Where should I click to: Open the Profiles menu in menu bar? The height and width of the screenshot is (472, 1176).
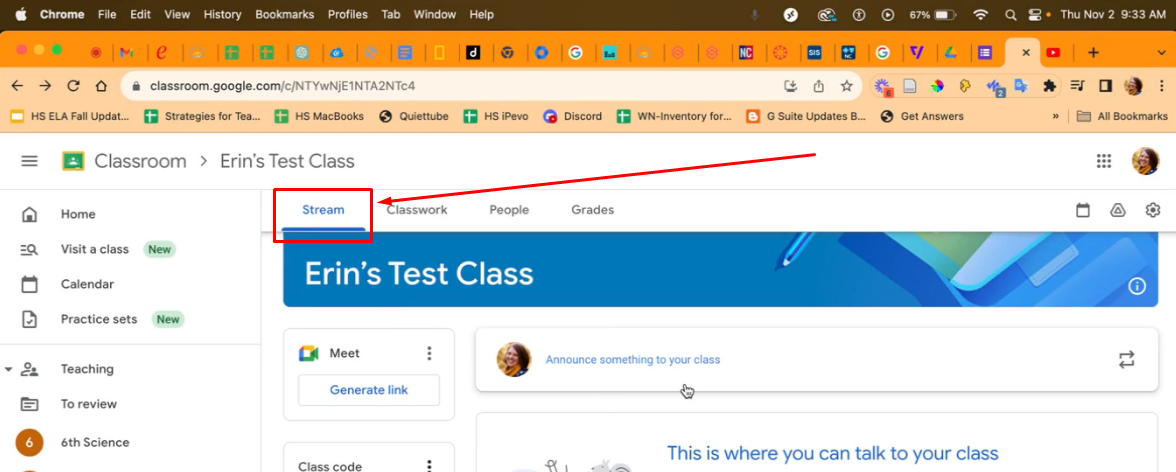348,14
